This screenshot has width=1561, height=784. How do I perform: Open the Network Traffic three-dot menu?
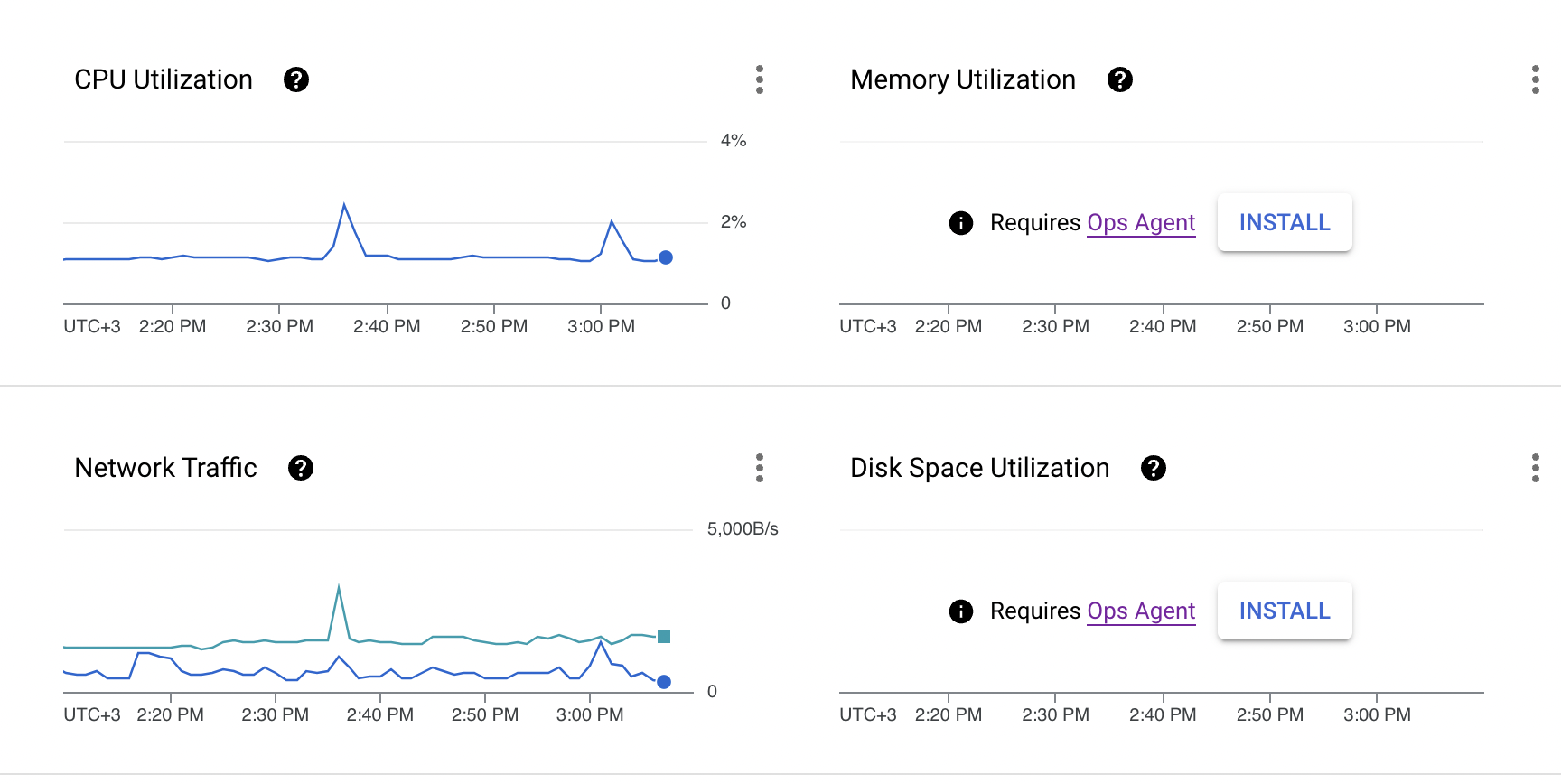click(760, 468)
